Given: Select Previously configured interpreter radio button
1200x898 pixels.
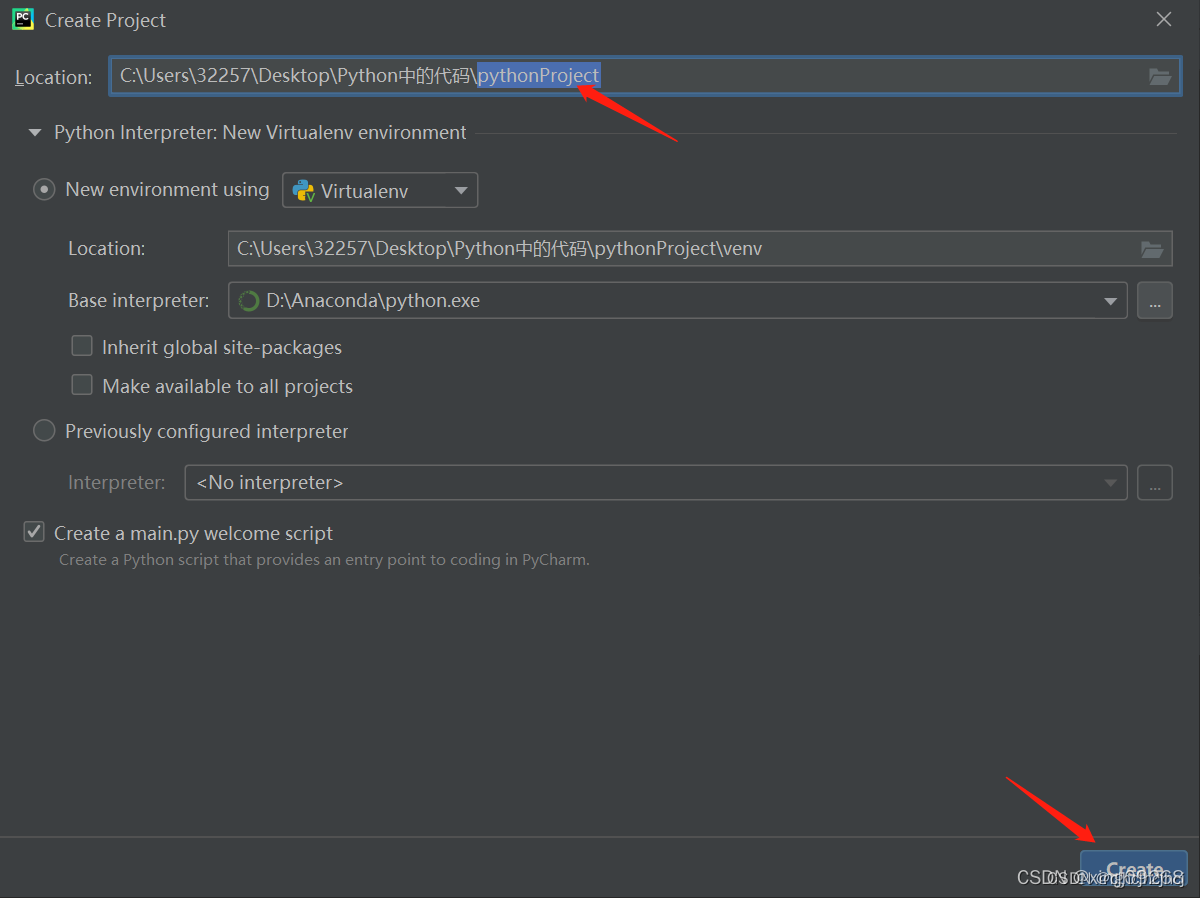Looking at the screenshot, I should (44, 431).
